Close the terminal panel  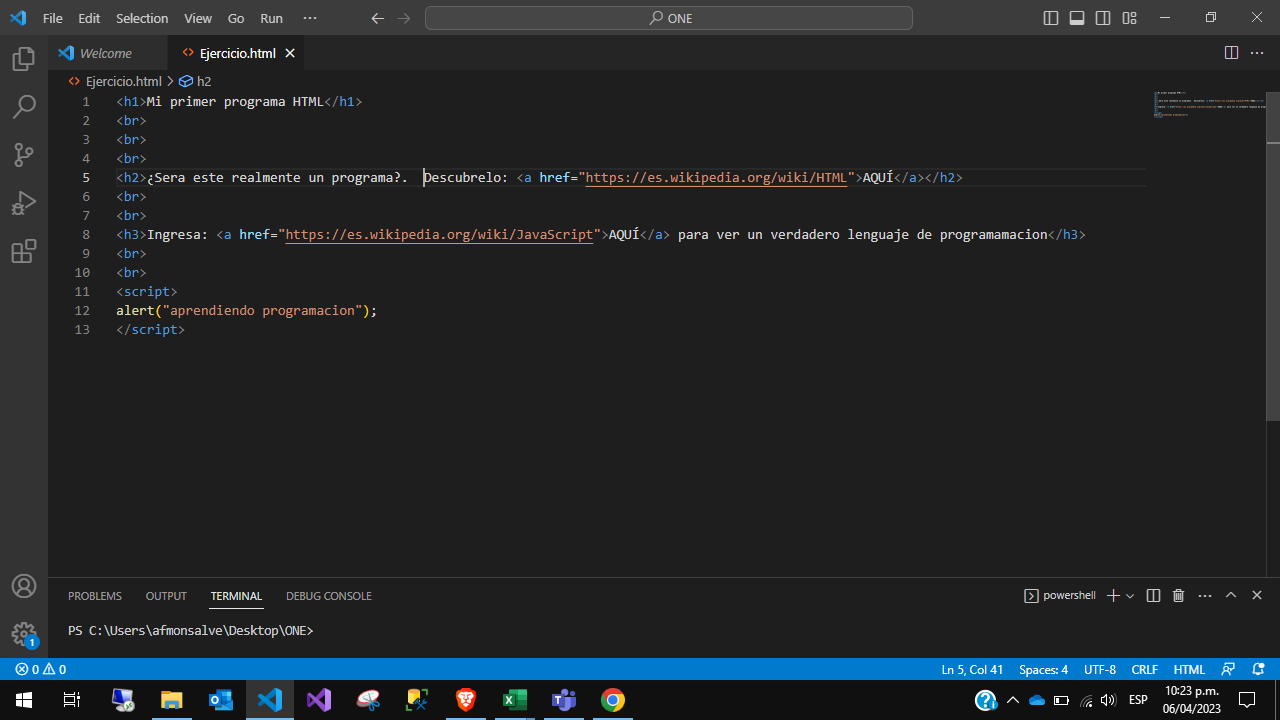pyautogui.click(x=1257, y=596)
